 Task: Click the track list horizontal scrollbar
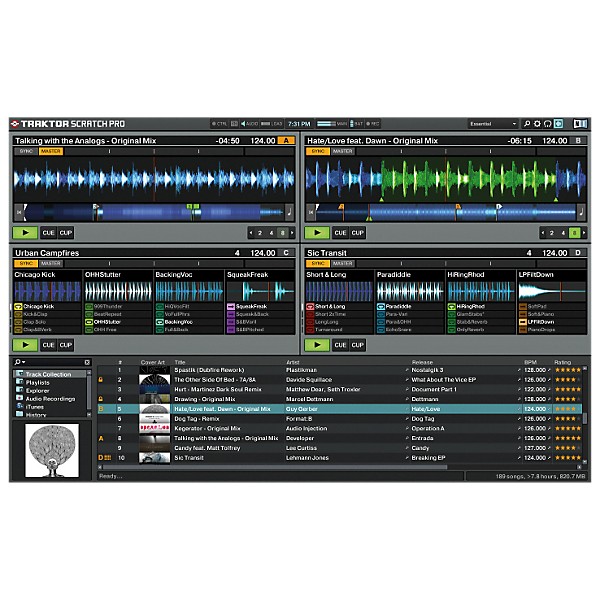[274, 467]
